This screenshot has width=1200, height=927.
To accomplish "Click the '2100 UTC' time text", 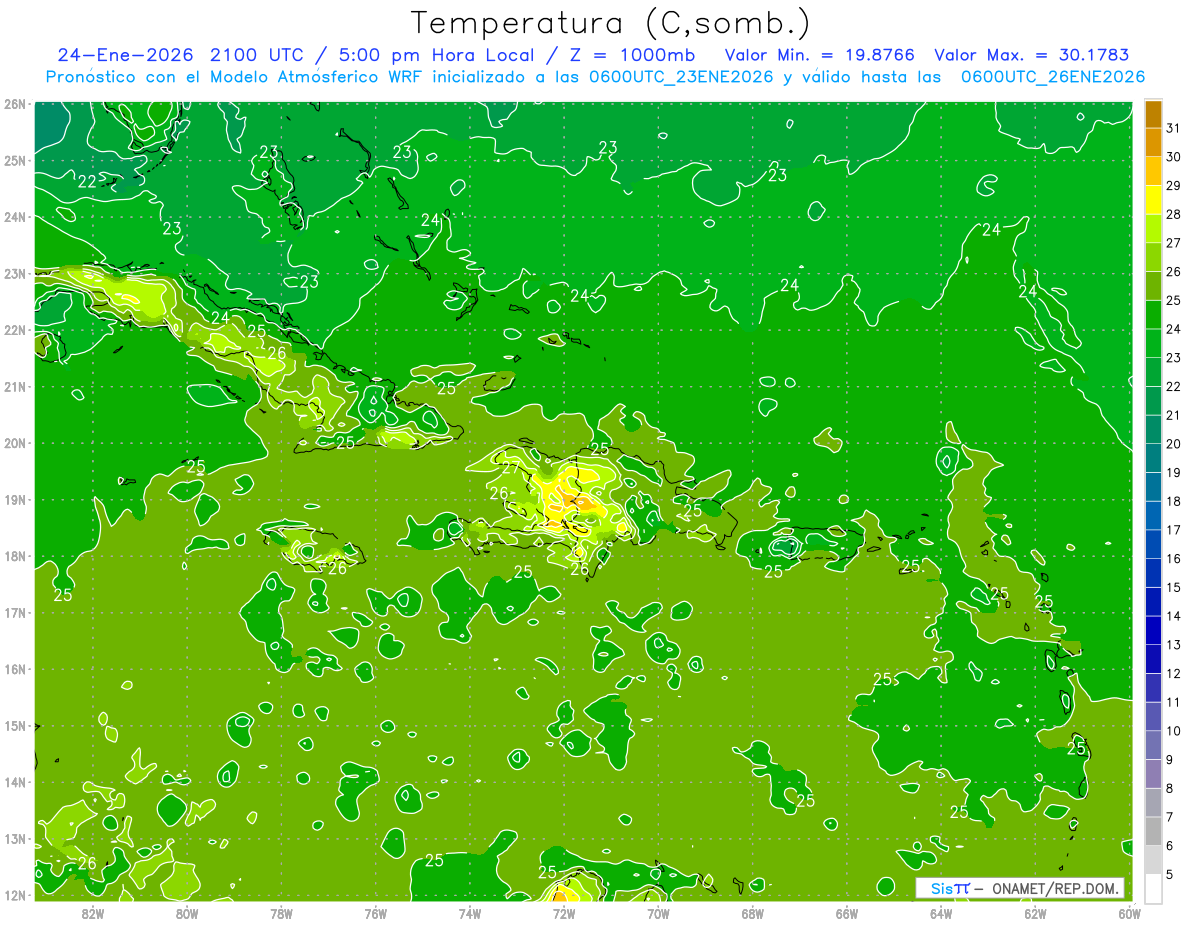I will pos(257,55).
